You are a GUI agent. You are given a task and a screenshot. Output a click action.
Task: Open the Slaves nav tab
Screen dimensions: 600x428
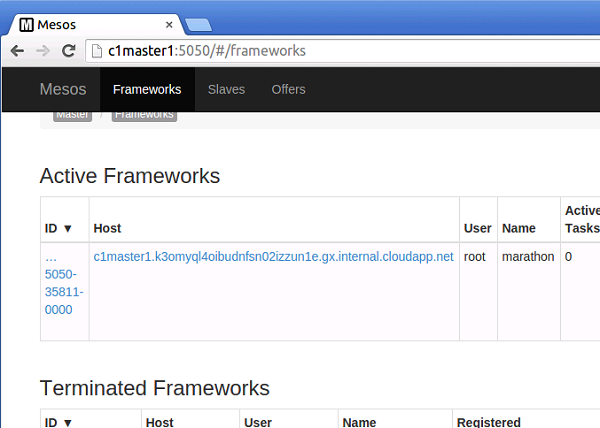point(227,90)
